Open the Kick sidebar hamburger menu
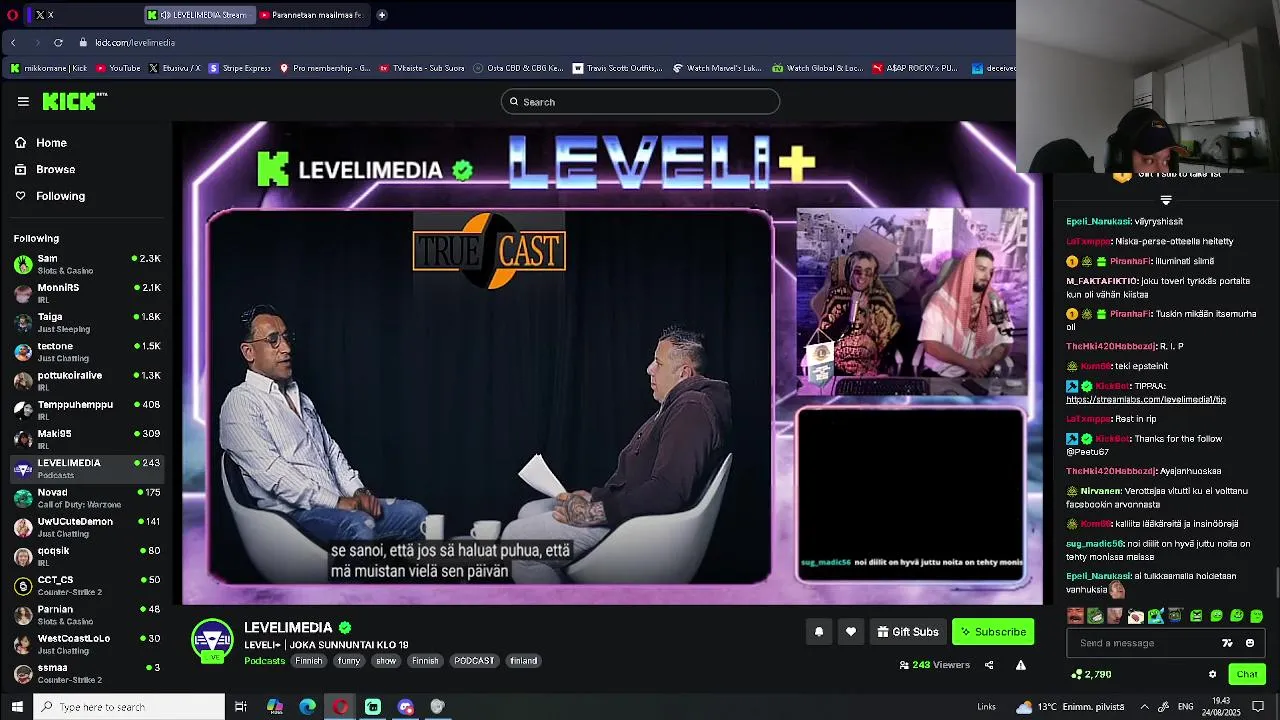Viewport: 1280px width, 720px height. [23, 101]
